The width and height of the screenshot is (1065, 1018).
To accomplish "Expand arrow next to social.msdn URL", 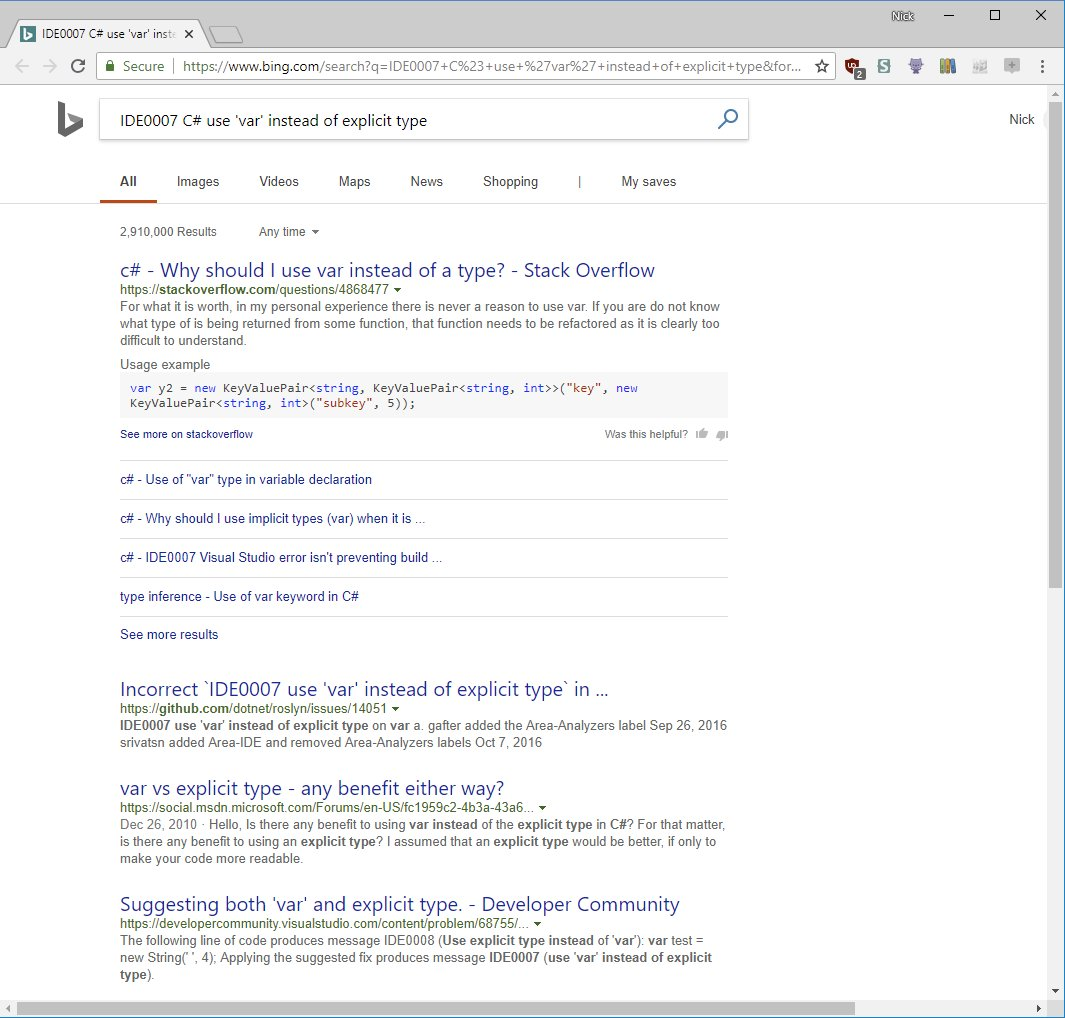I will pos(542,808).
